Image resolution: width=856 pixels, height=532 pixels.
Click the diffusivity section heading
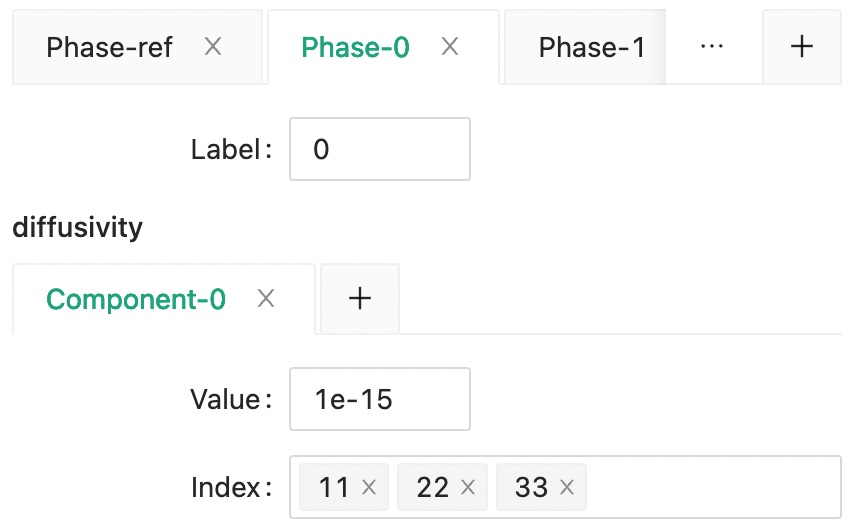tap(77, 228)
